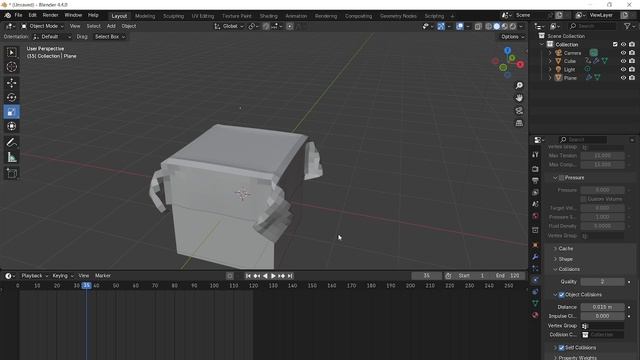Image resolution: width=640 pixels, height=360 pixels.
Task: Select the Annotate tool
Action: (x=11, y=142)
